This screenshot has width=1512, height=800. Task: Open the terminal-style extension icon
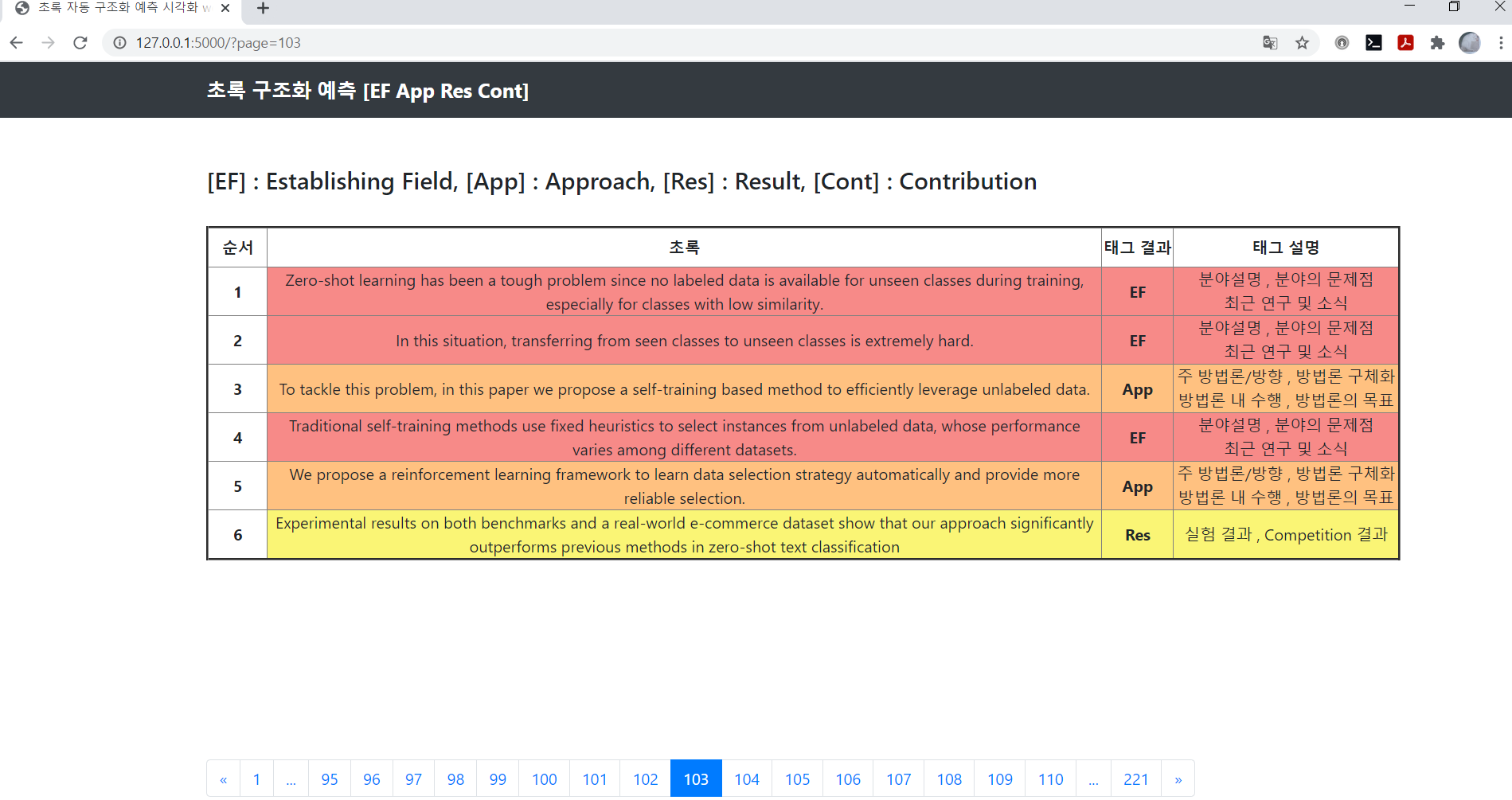[1373, 43]
